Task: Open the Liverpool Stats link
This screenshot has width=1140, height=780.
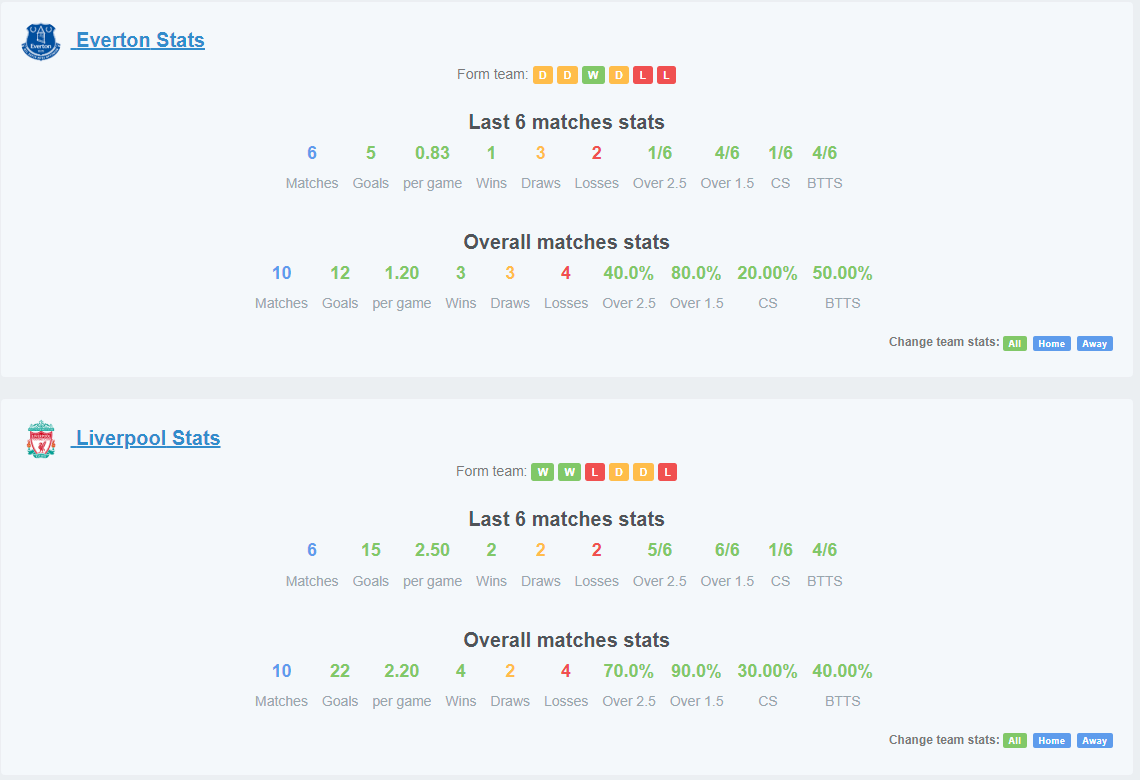Action: click(145, 438)
